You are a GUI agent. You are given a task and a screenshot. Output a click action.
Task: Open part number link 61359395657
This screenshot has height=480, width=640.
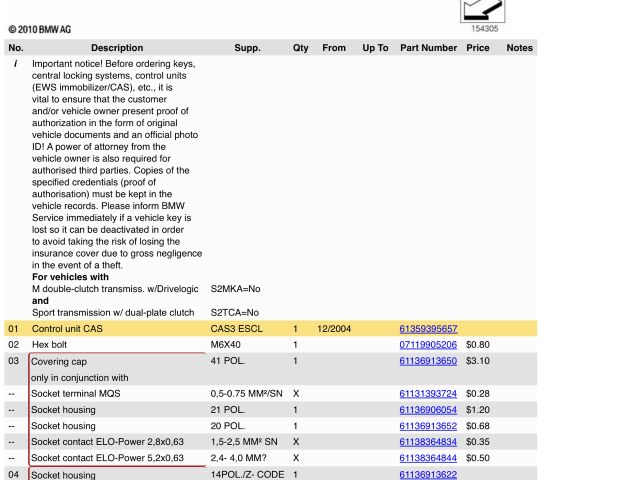(x=428, y=329)
